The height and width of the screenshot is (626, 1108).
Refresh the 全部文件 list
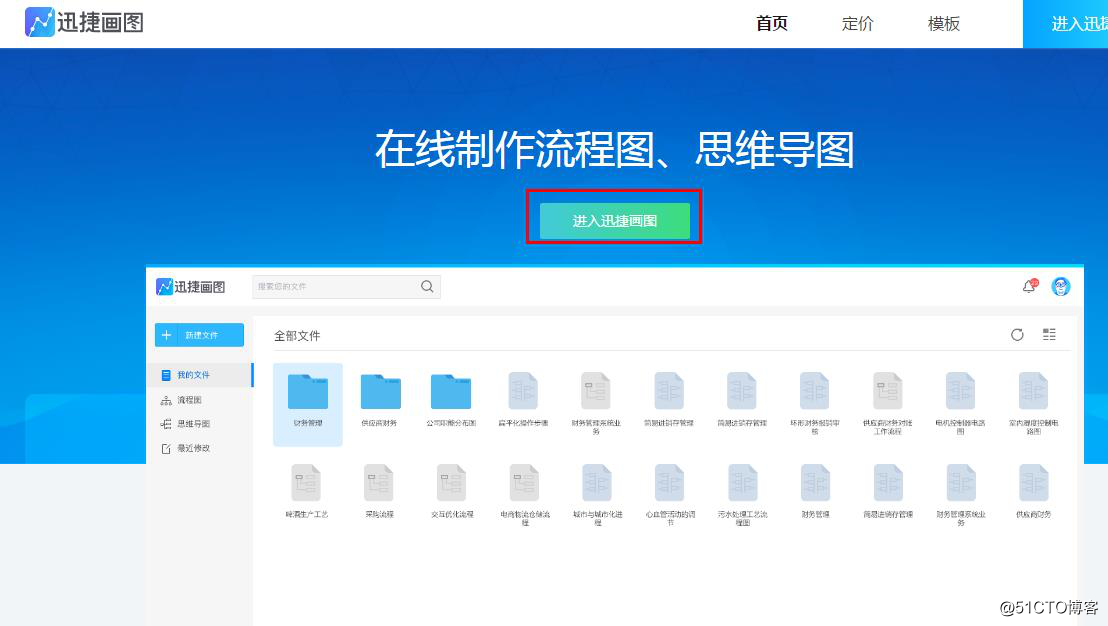tap(1017, 335)
